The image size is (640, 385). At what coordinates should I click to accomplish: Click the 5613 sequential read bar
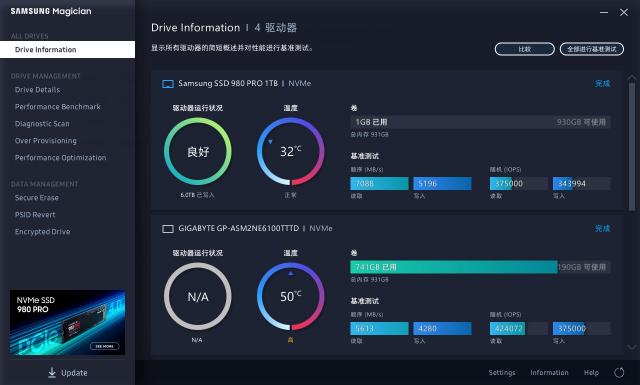pyautogui.click(x=379, y=329)
